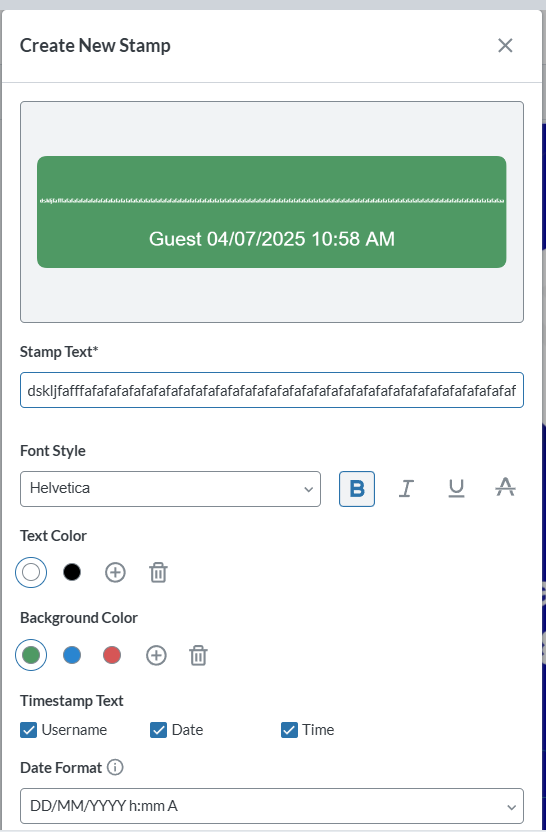
Task: Click into the Stamp Text field
Action: (x=272, y=391)
